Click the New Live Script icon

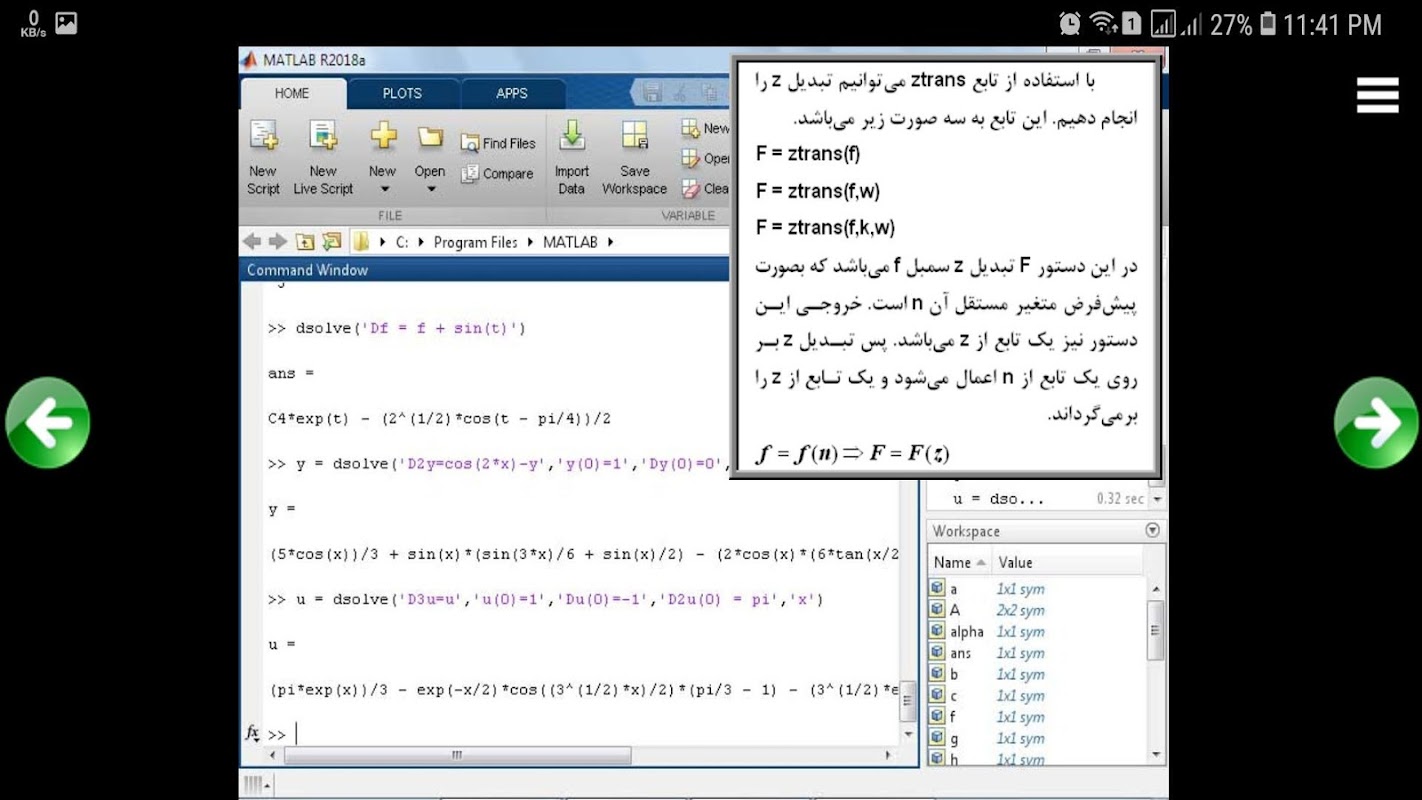323,135
